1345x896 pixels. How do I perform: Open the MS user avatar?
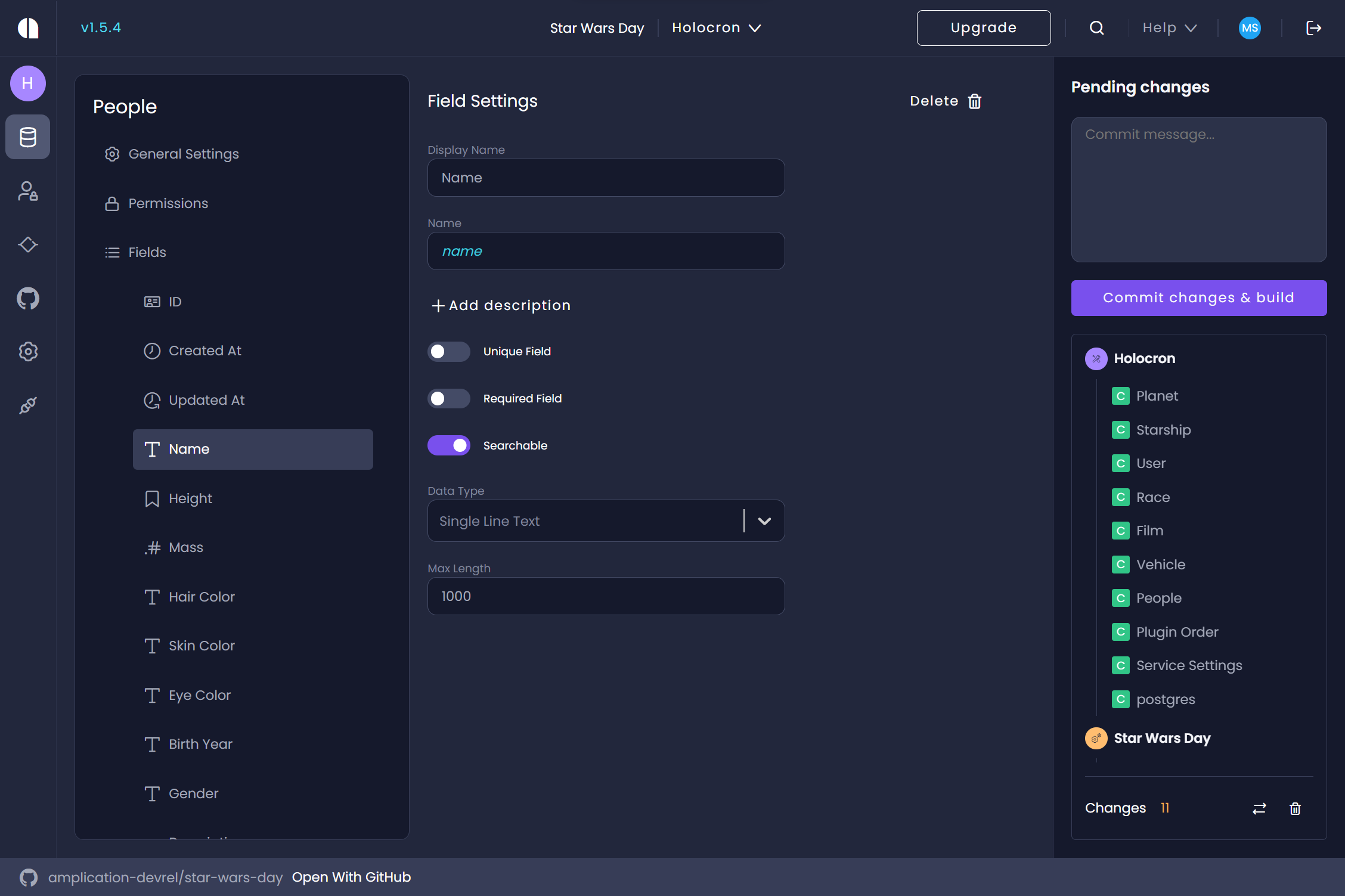point(1250,28)
